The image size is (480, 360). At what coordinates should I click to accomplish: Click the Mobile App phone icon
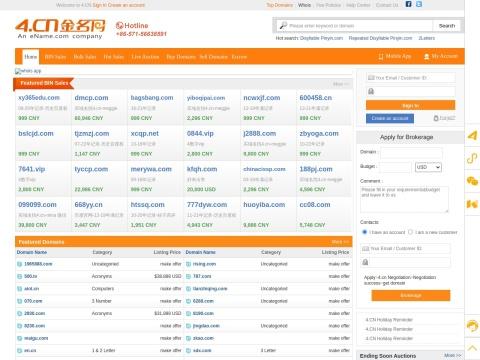tap(381, 57)
